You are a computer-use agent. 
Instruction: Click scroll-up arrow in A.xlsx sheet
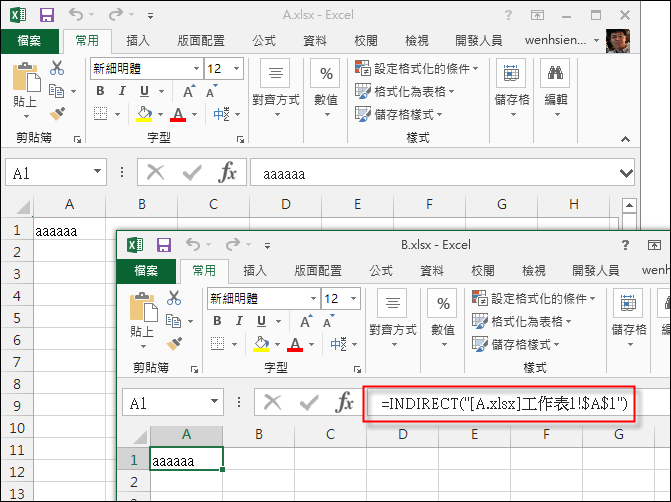point(629,205)
